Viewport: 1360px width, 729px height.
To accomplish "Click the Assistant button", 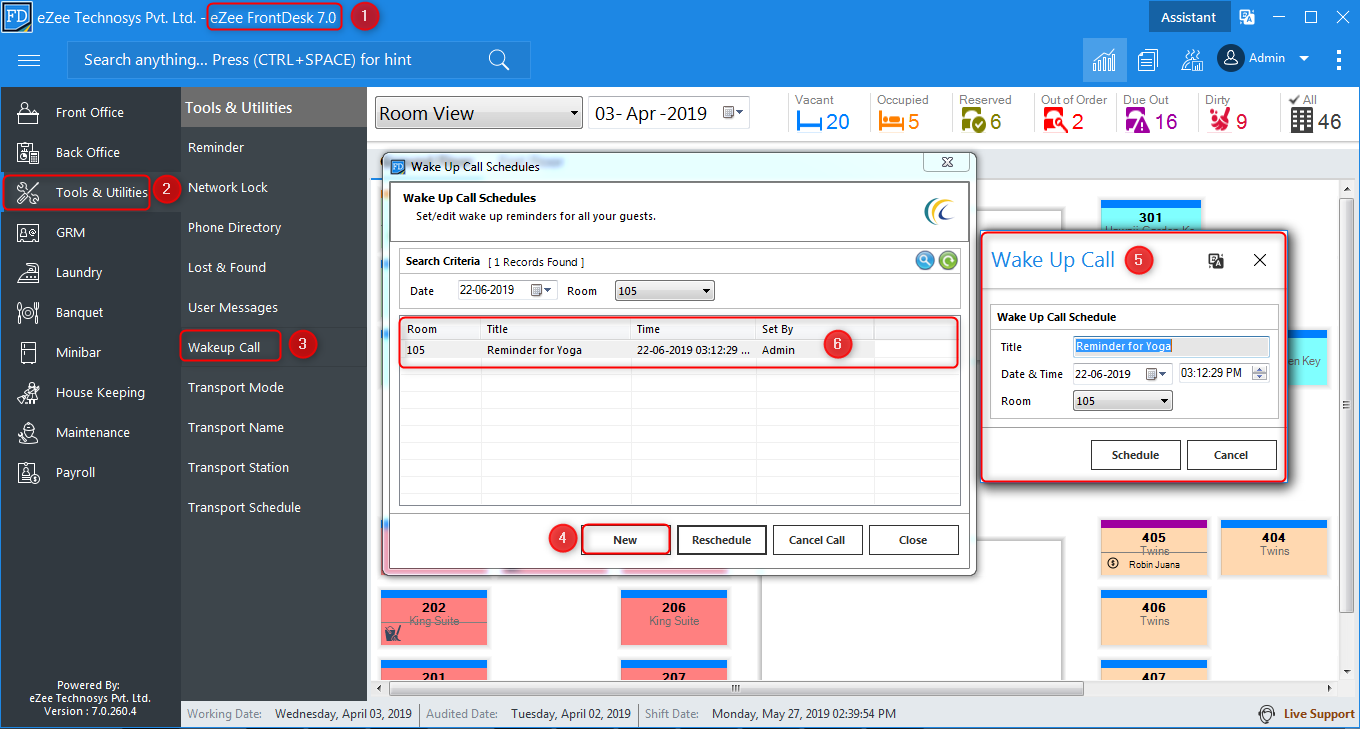I will (1188, 17).
